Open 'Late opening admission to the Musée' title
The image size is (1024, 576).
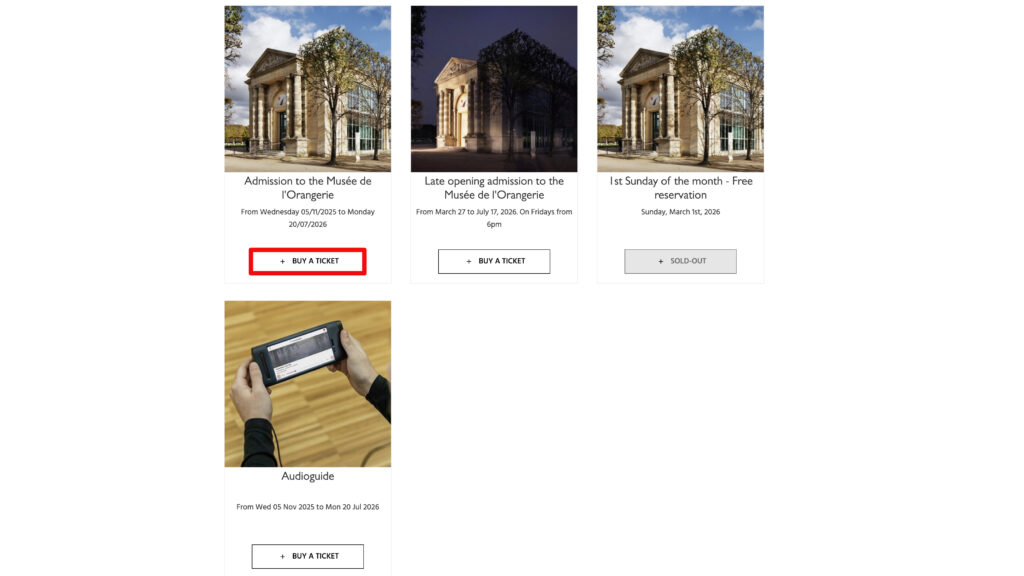[x=494, y=188]
